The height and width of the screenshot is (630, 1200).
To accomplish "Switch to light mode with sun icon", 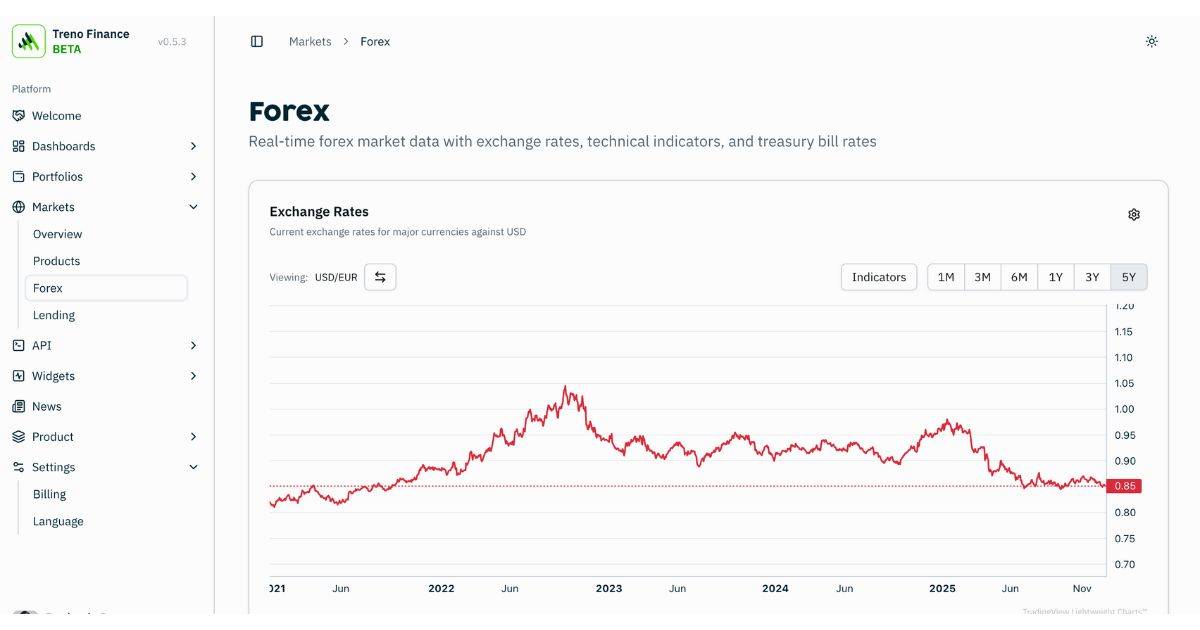I will [1151, 41].
